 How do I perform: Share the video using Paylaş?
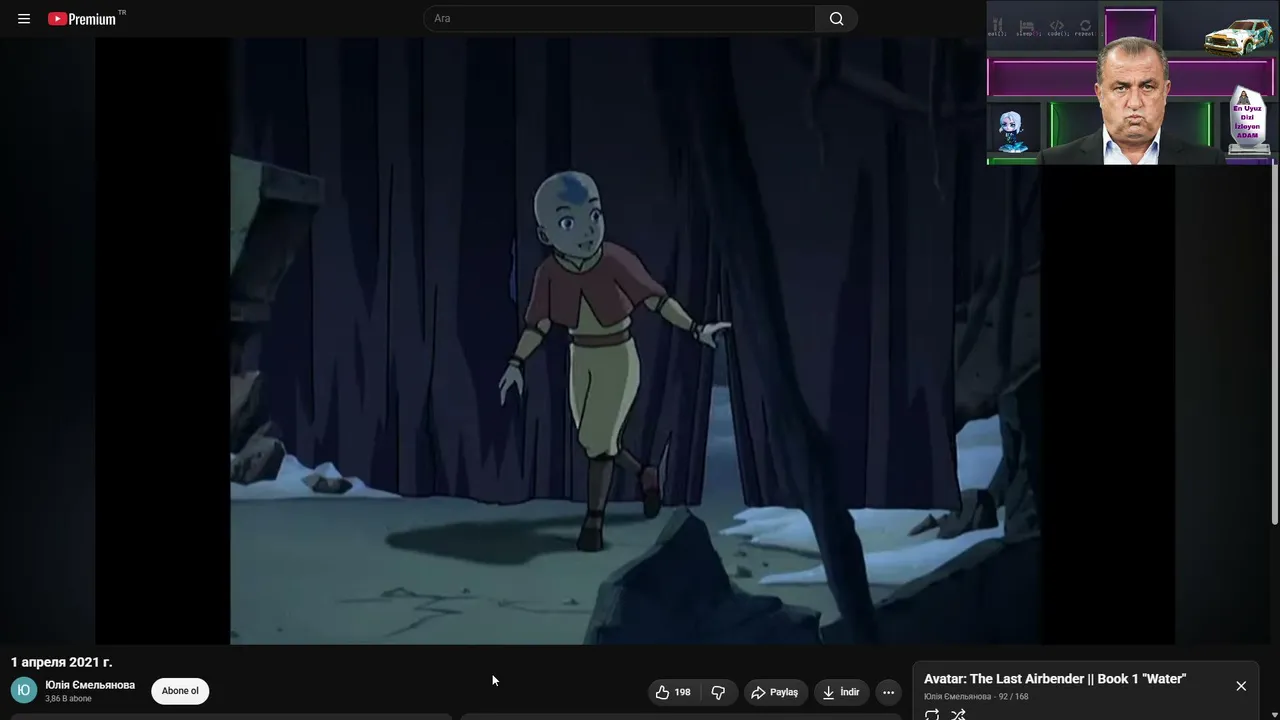(x=775, y=692)
